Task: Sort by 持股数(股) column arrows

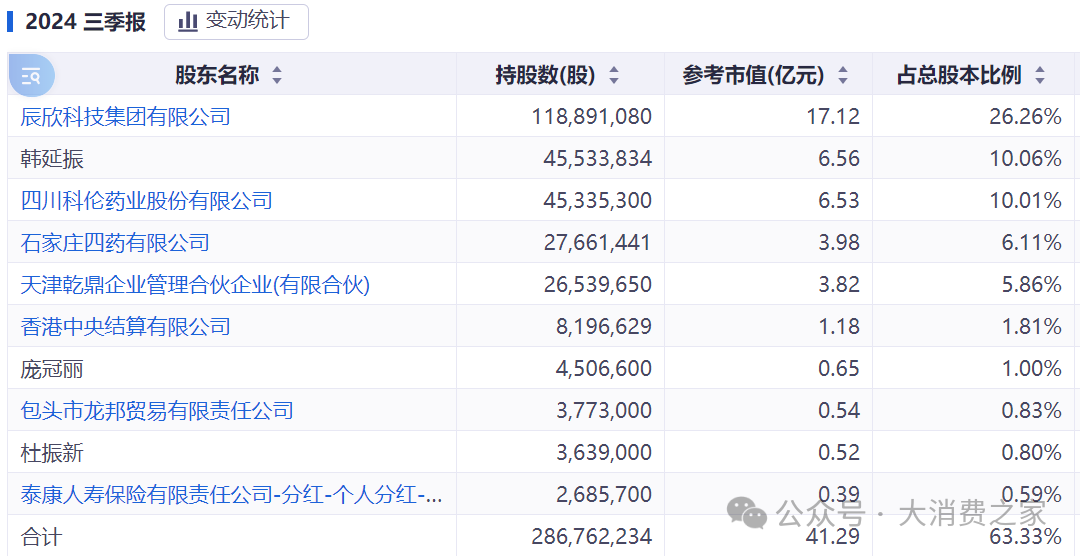Action: 614,76
